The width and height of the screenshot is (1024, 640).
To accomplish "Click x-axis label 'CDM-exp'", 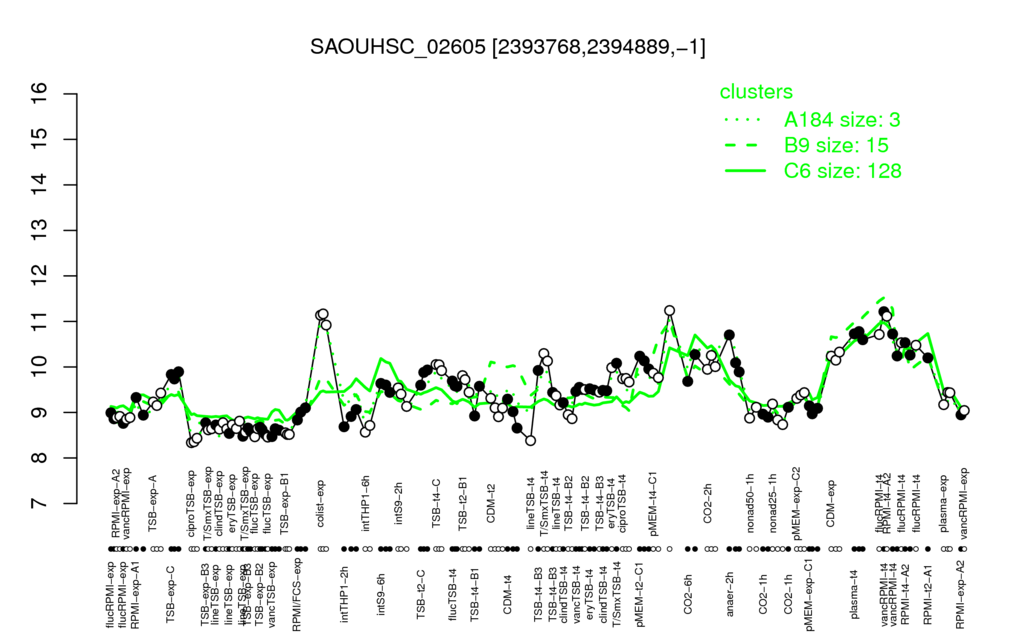I will [x=831, y=504].
